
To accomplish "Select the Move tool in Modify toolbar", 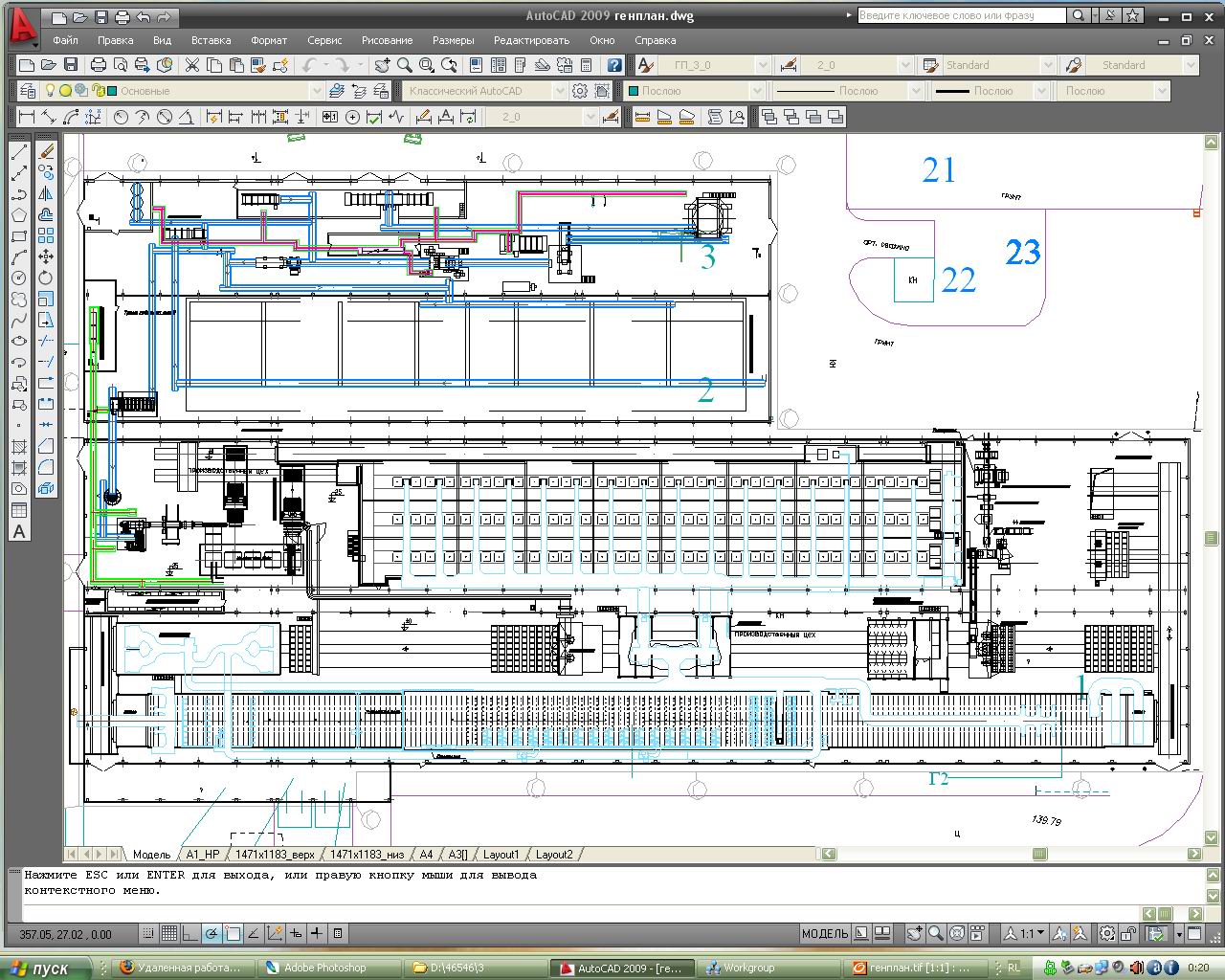I will [46, 256].
